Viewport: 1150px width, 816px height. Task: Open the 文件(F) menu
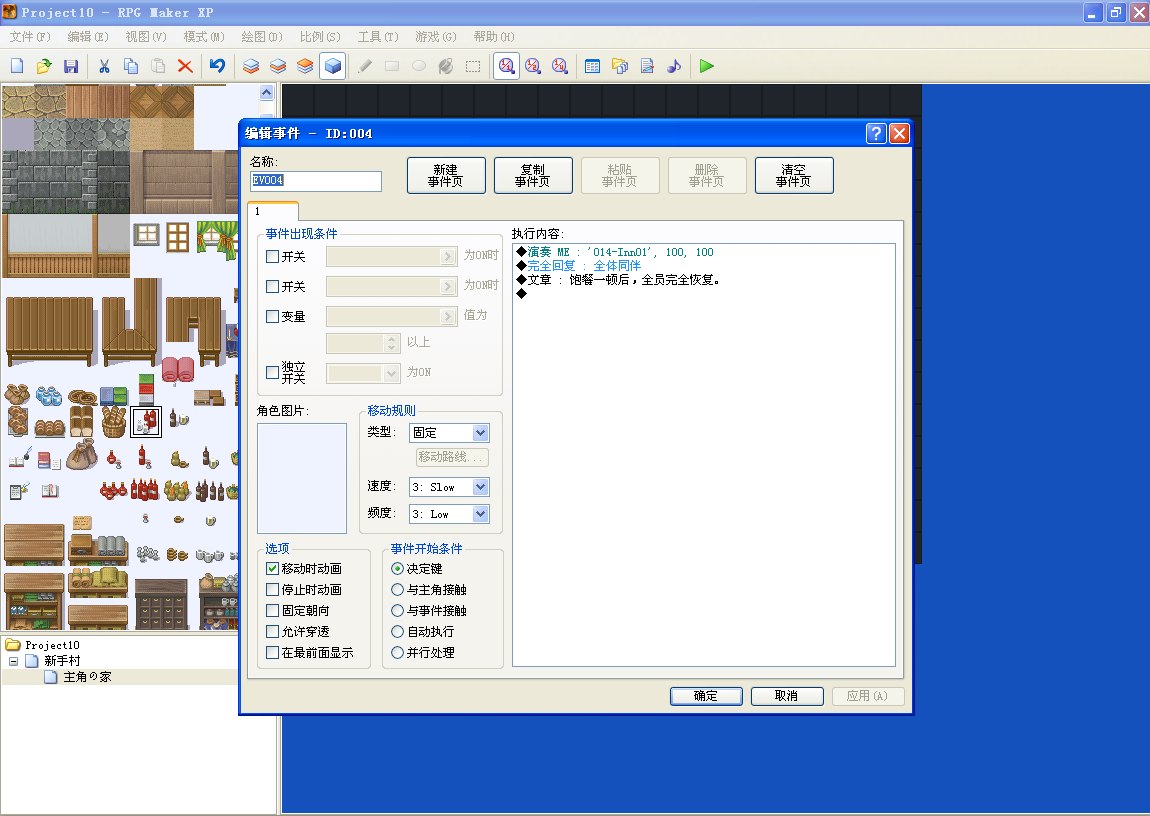click(30, 37)
